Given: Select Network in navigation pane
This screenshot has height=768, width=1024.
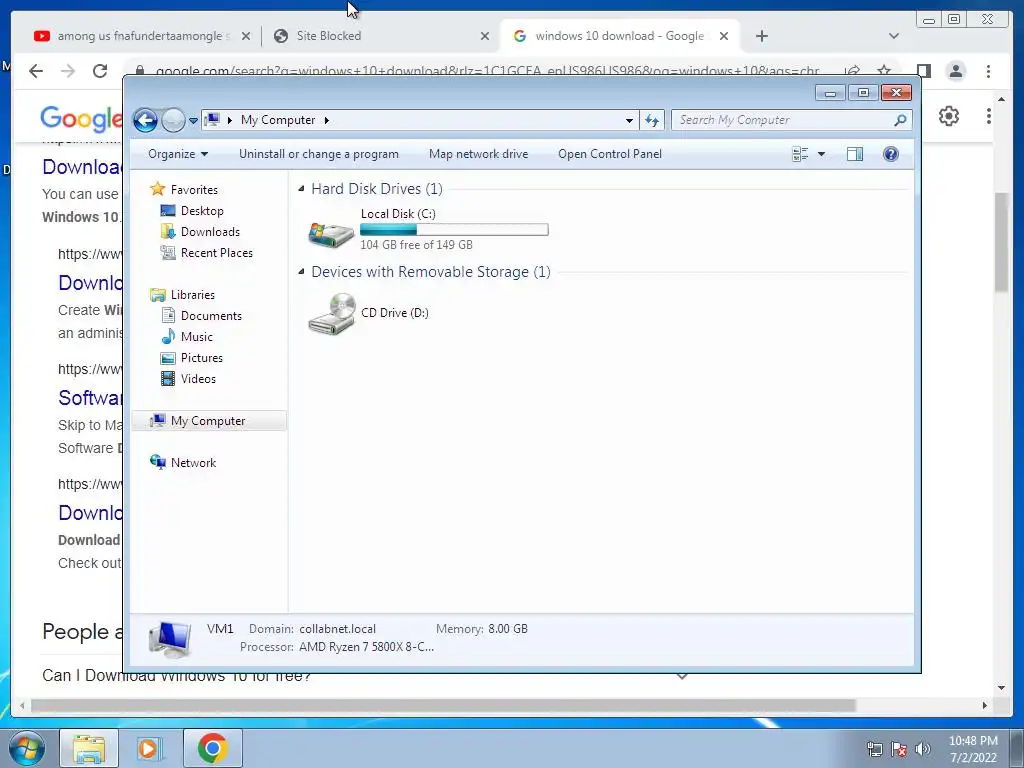Looking at the screenshot, I should pos(184,462).
